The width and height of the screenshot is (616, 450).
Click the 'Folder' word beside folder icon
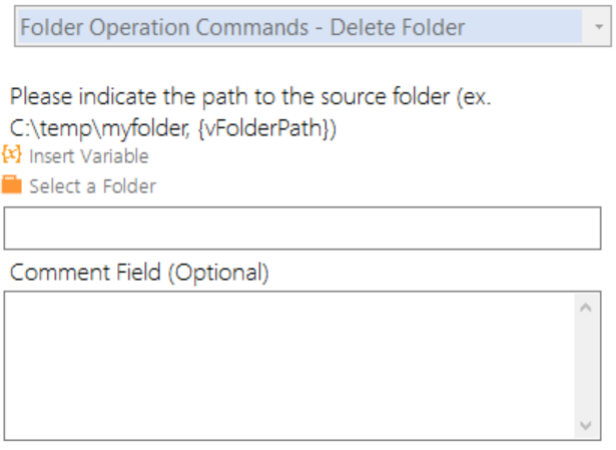click(x=130, y=186)
